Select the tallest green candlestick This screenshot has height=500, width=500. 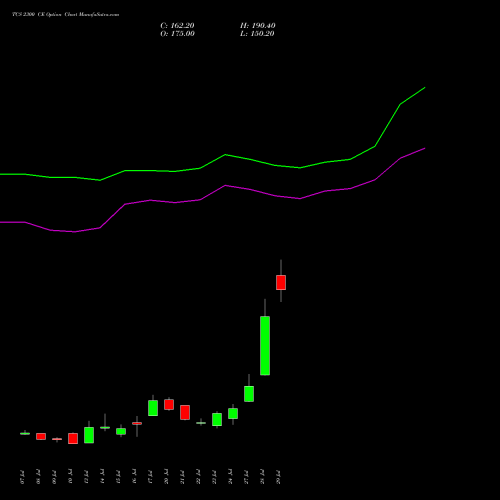click(265, 346)
